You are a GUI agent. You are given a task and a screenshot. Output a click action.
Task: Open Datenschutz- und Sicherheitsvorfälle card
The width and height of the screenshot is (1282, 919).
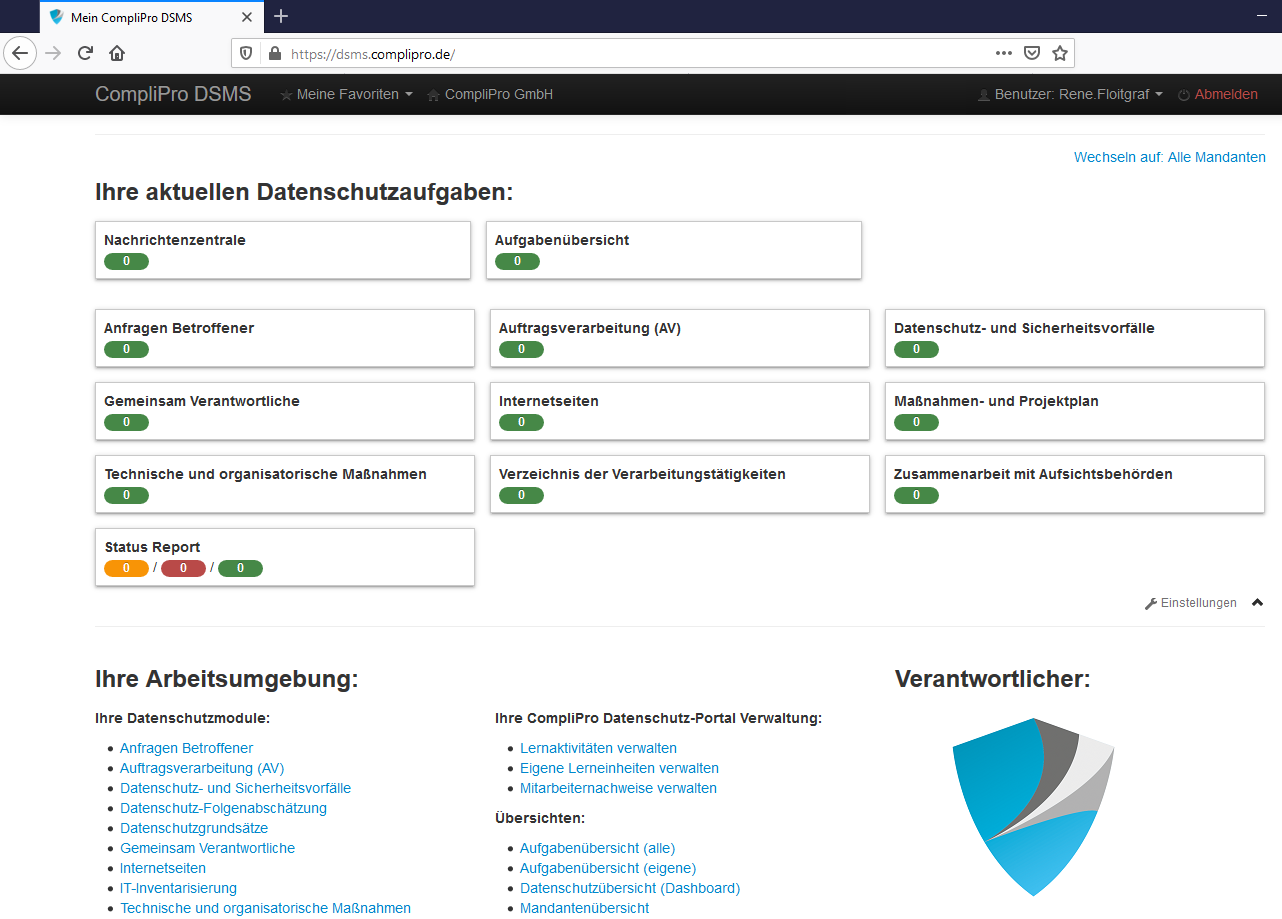[1075, 338]
